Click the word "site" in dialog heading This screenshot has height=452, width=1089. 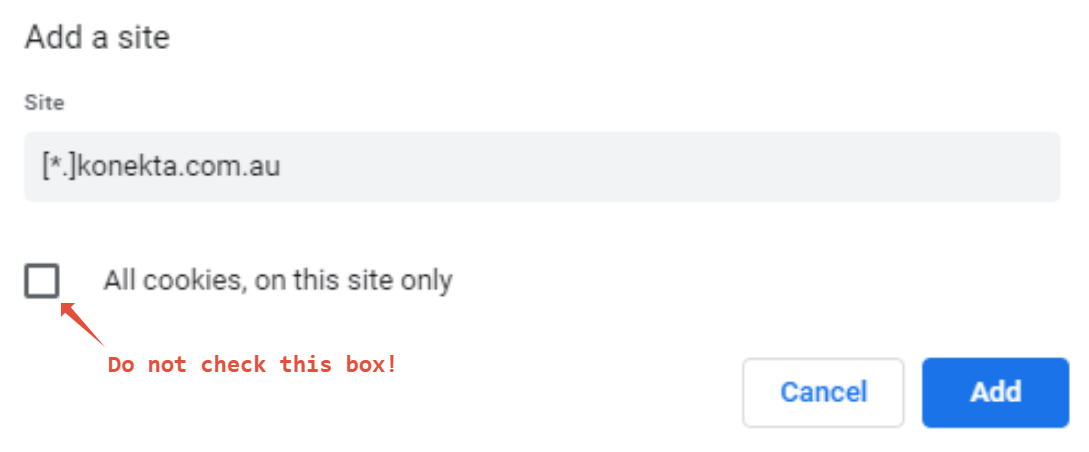point(142,37)
